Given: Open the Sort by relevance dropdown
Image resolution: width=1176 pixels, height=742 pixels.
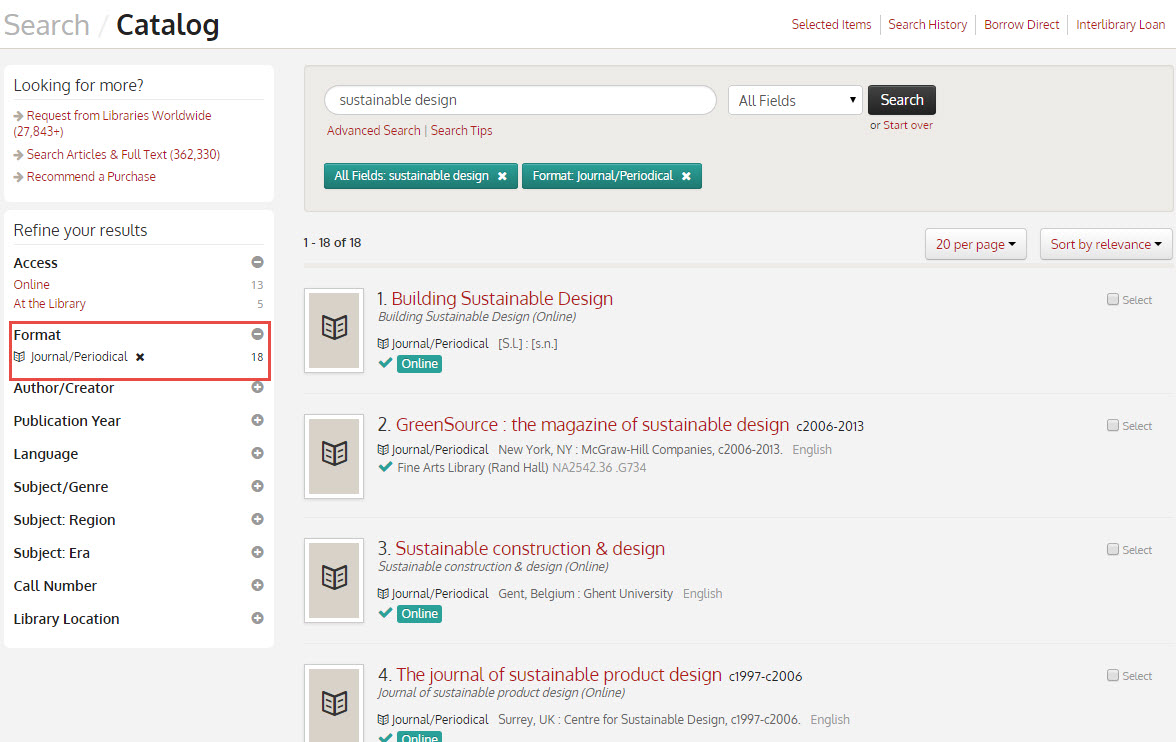Looking at the screenshot, I should [x=1106, y=245].
